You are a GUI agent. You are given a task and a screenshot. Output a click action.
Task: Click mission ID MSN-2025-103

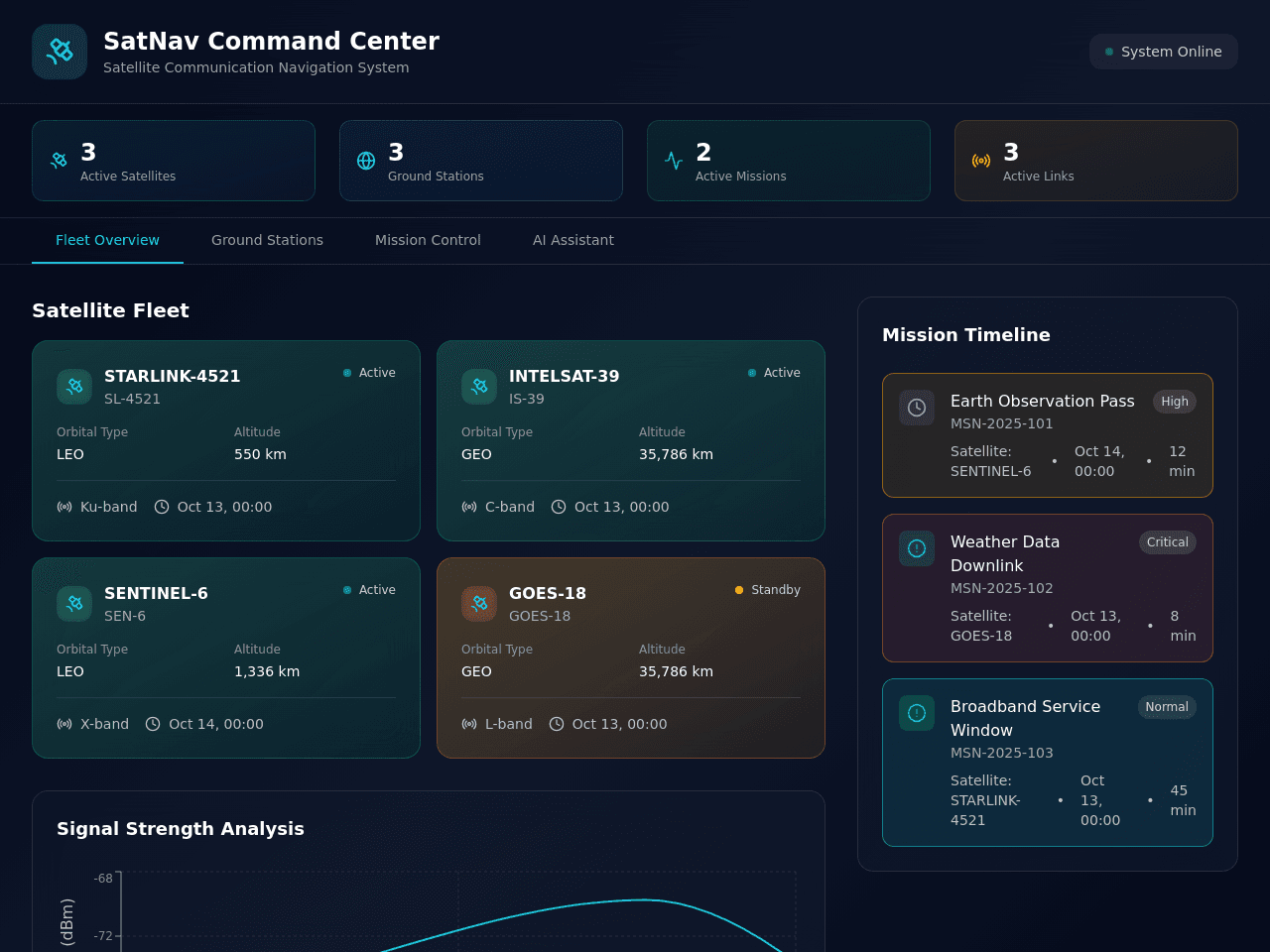coord(1002,753)
